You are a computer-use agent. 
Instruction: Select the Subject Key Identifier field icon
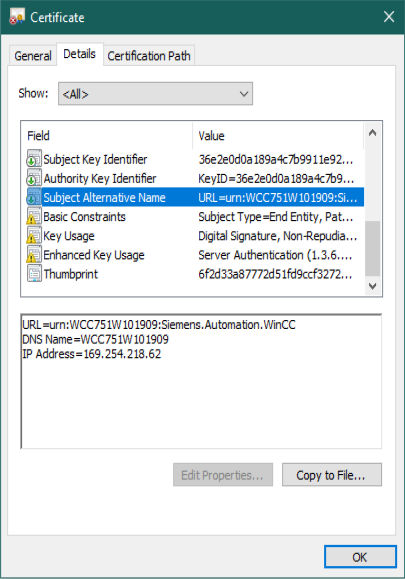[34, 159]
